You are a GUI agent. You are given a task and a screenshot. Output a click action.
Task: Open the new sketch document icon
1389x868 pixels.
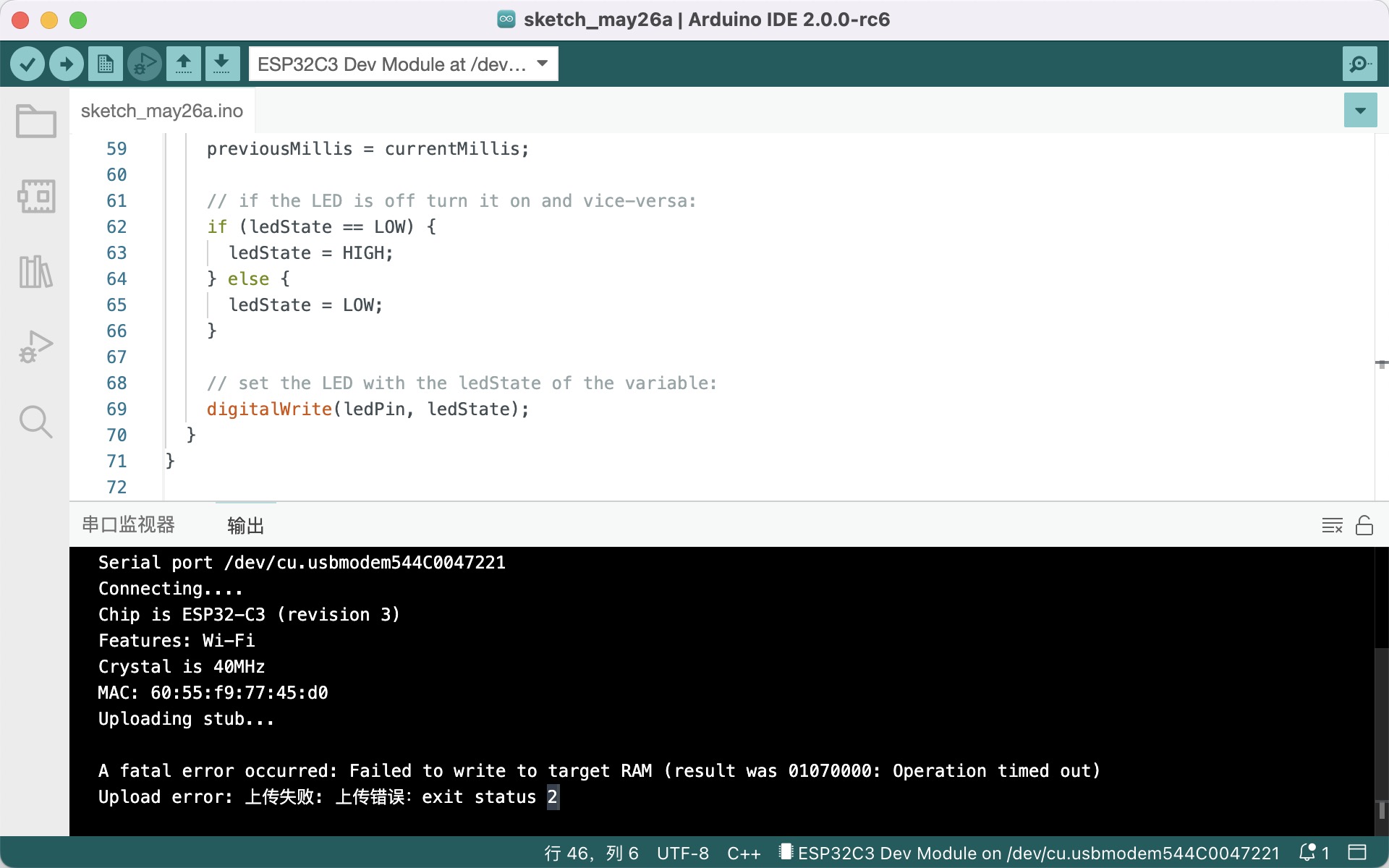coord(106,64)
